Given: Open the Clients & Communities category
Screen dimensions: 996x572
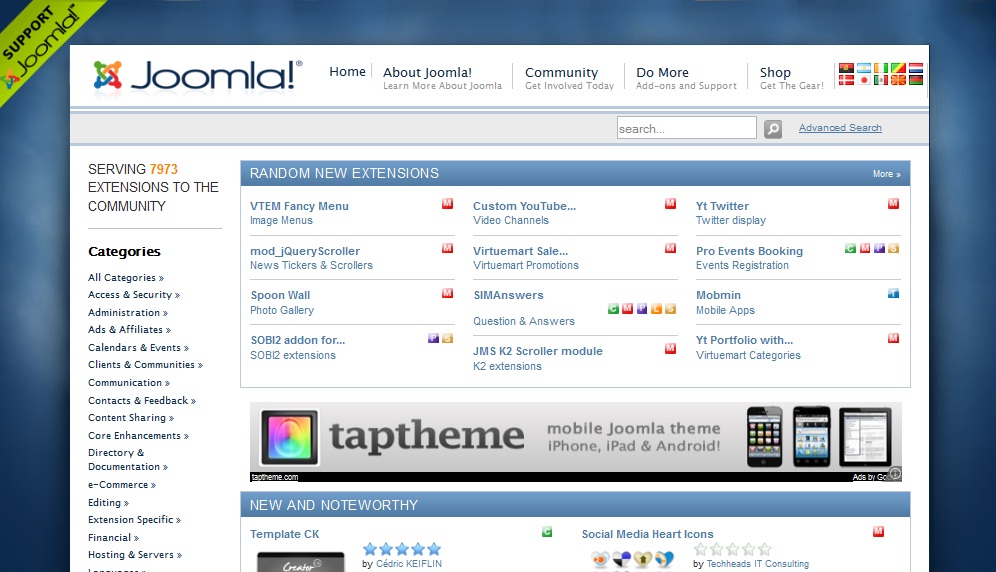Looking at the screenshot, I should click(145, 365).
